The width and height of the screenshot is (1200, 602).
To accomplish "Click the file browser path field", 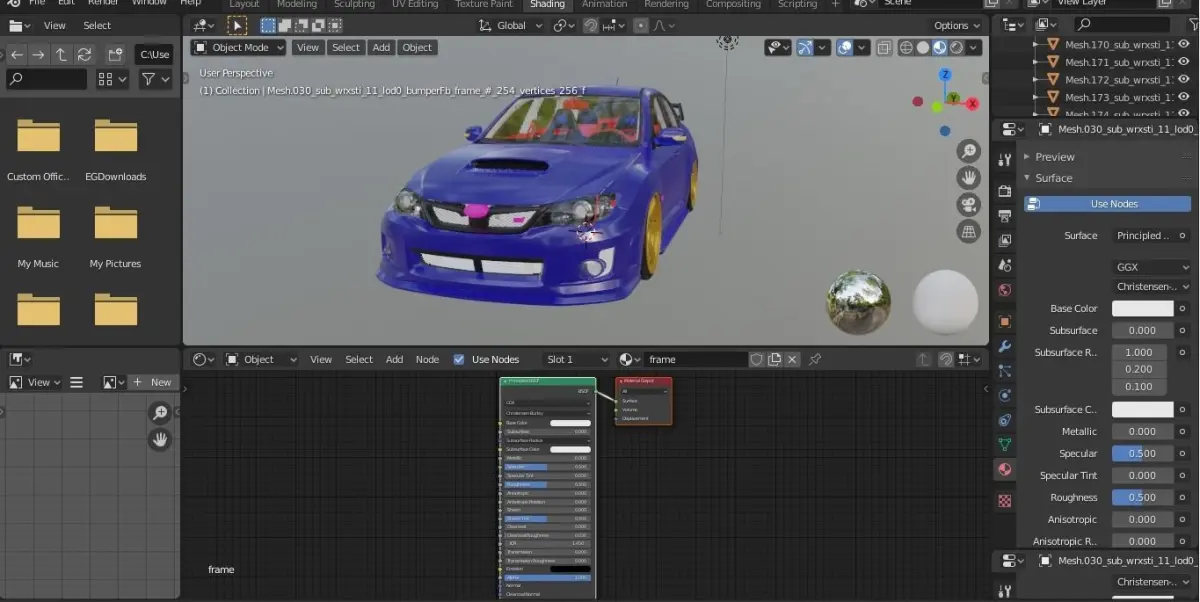I will point(154,54).
